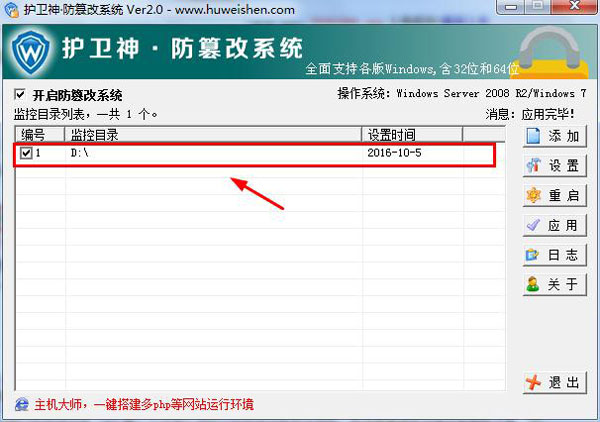Click the 设置时间 column header

[x=412, y=135]
